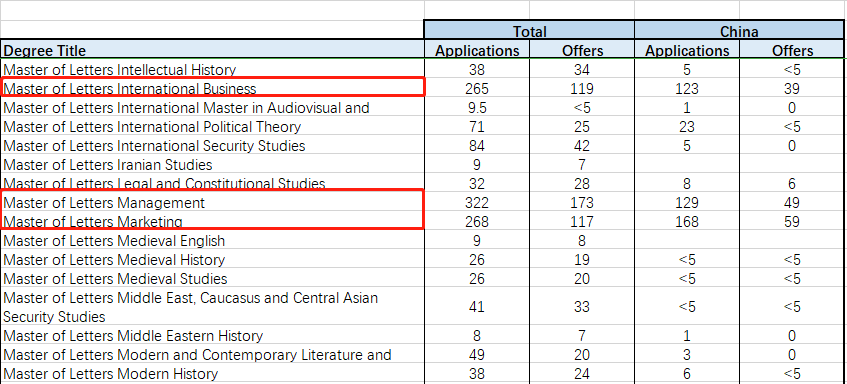Image resolution: width=847 pixels, height=384 pixels.
Task: Select Master of Letters Iranian Studies cell
Action: pos(212,164)
